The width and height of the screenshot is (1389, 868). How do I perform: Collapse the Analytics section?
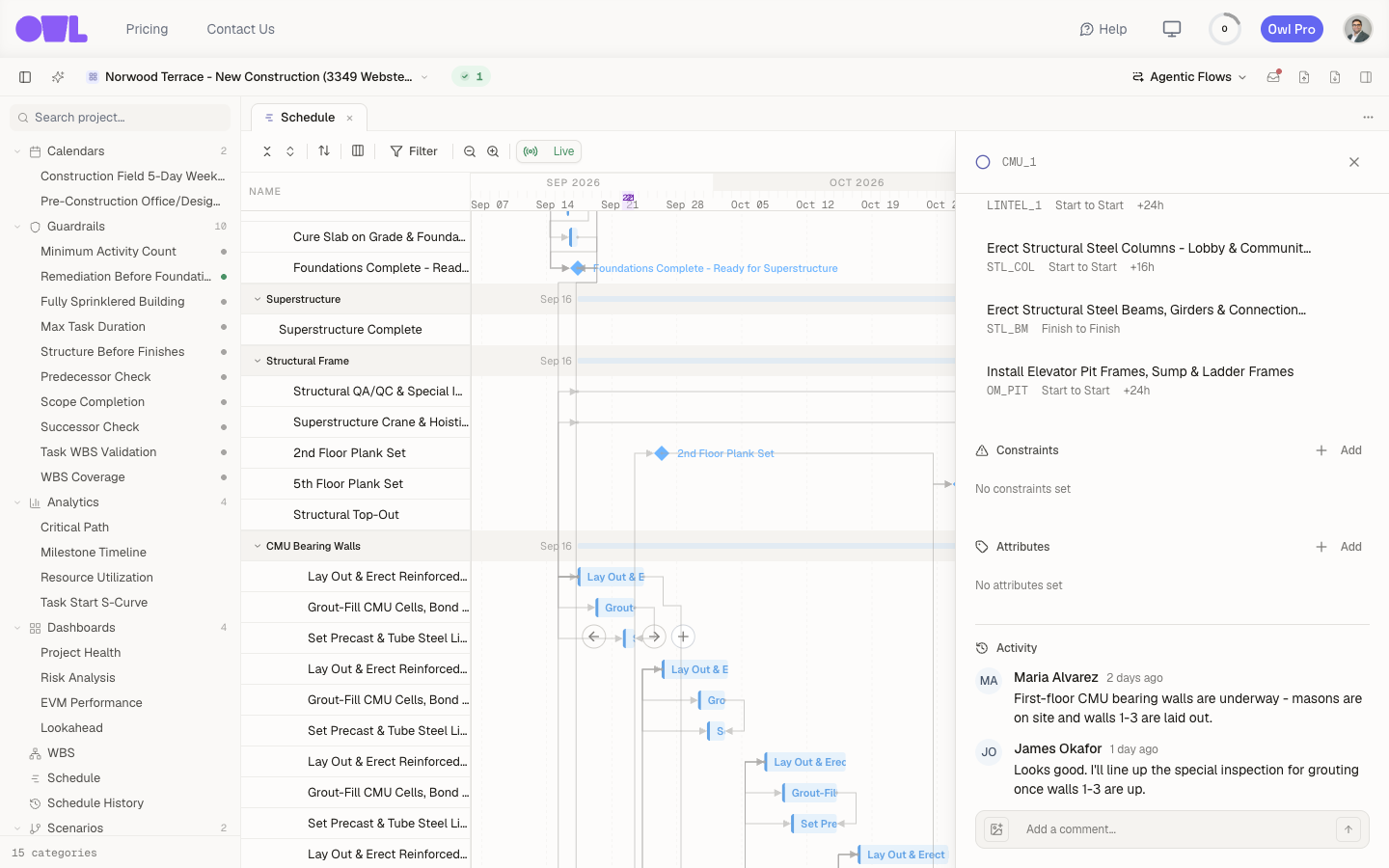coord(17,502)
